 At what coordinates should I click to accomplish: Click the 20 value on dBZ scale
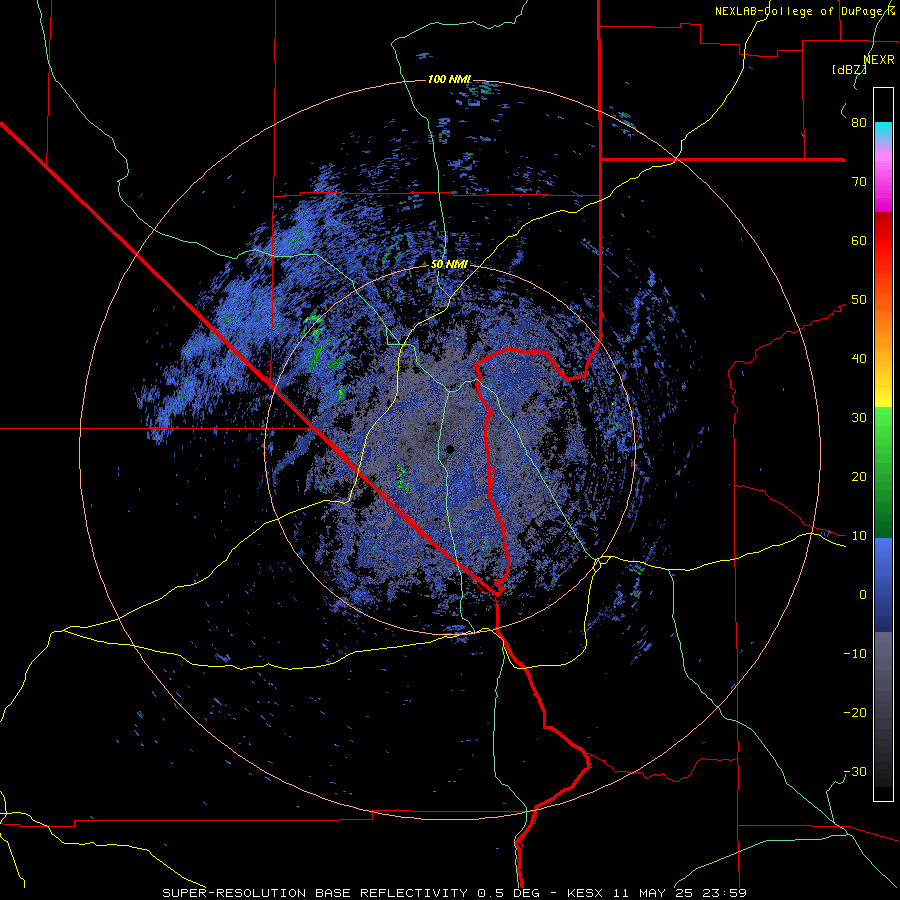click(x=859, y=476)
